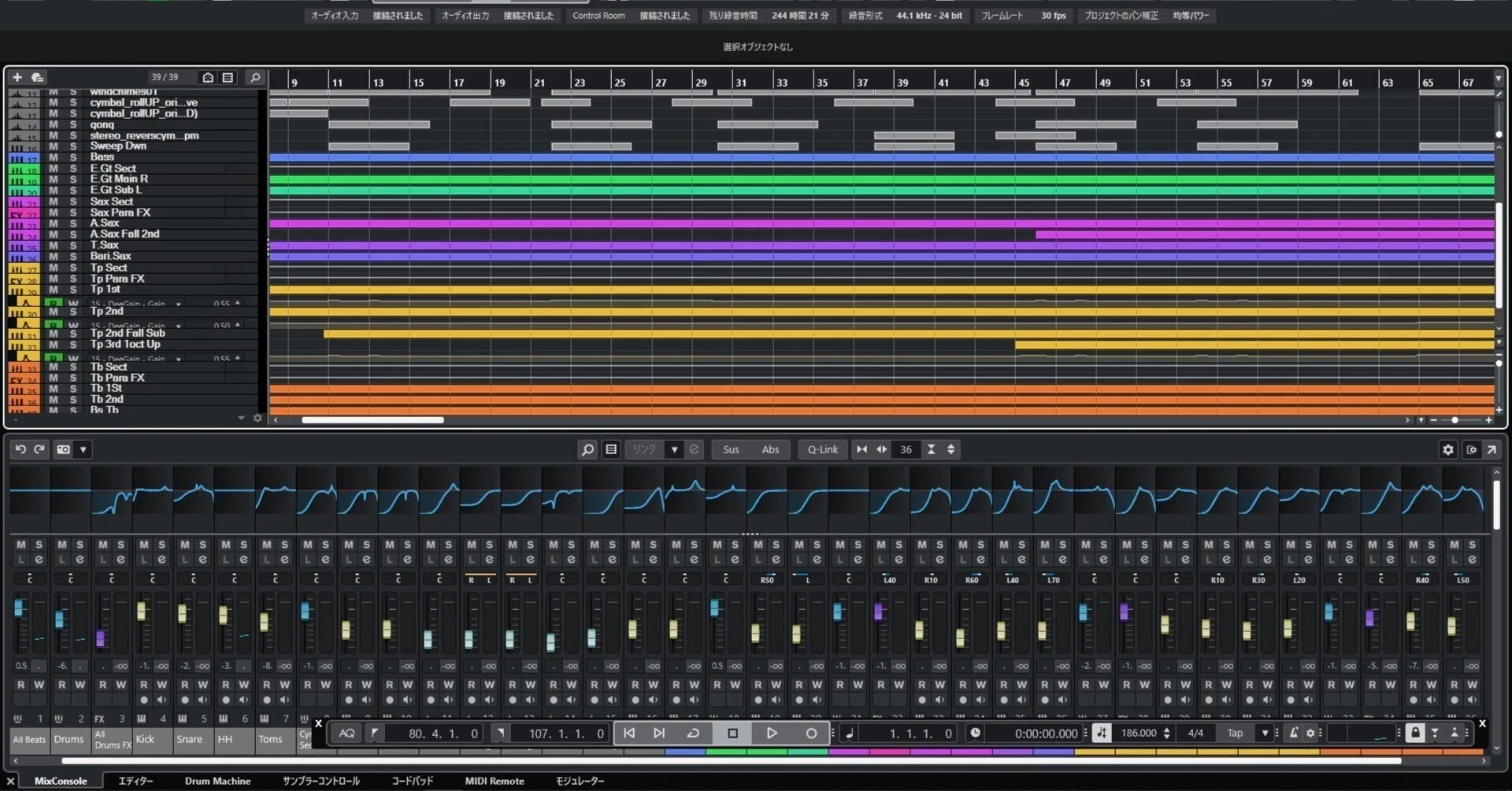1512x791 pixels.
Task: Click the transport Record button
Action: tap(811, 733)
